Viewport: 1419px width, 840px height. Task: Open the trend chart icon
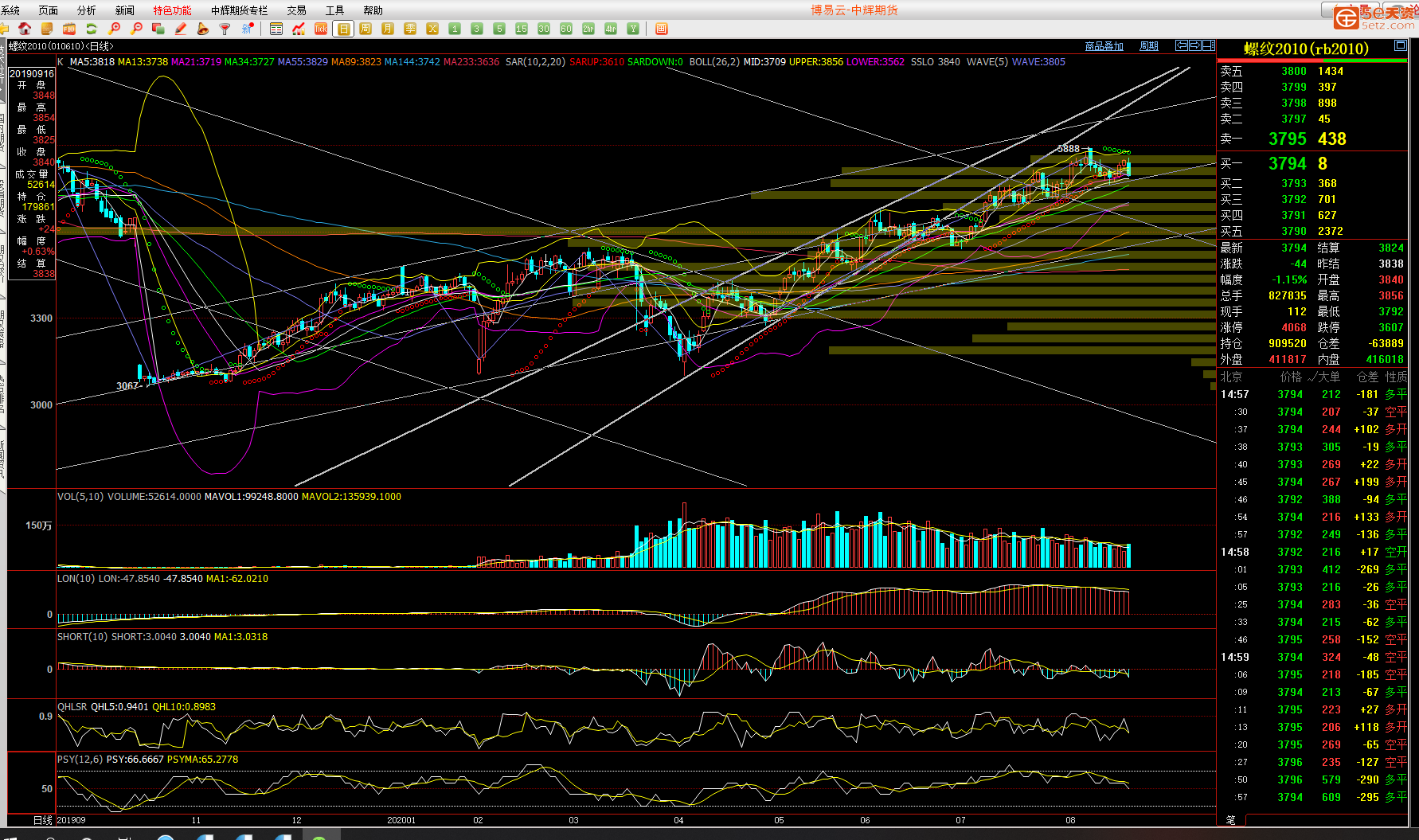point(299,29)
